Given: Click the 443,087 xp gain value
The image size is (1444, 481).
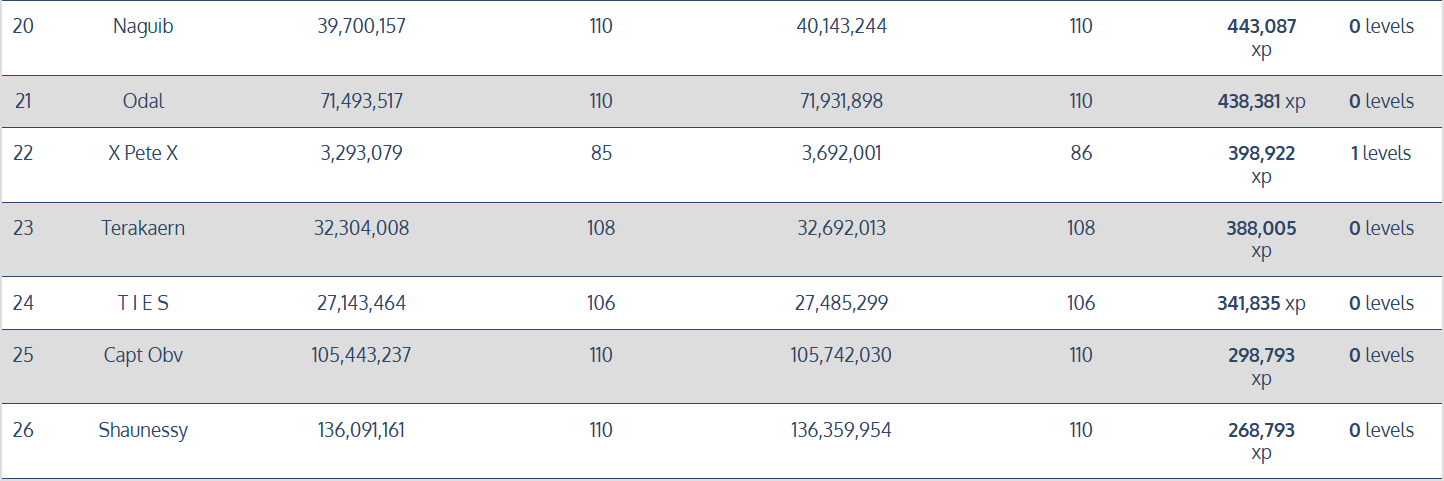Looking at the screenshot, I should click(x=1261, y=28).
